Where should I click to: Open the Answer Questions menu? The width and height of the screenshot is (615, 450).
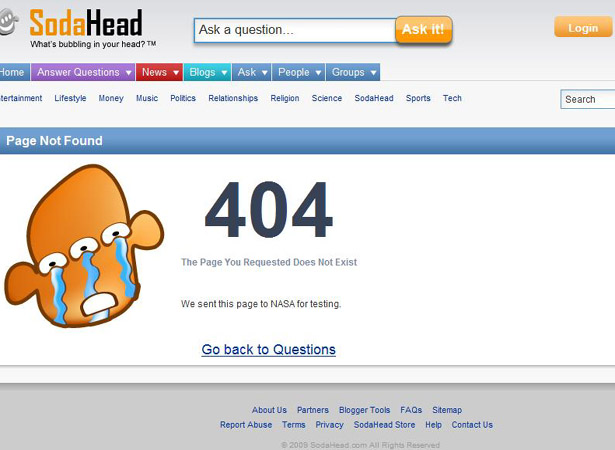[x=83, y=72]
